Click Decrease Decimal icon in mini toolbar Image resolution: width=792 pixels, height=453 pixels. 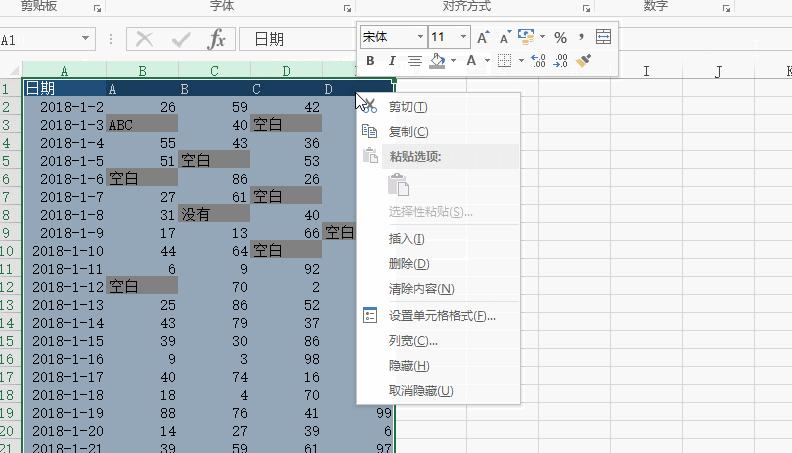(x=561, y=61)
